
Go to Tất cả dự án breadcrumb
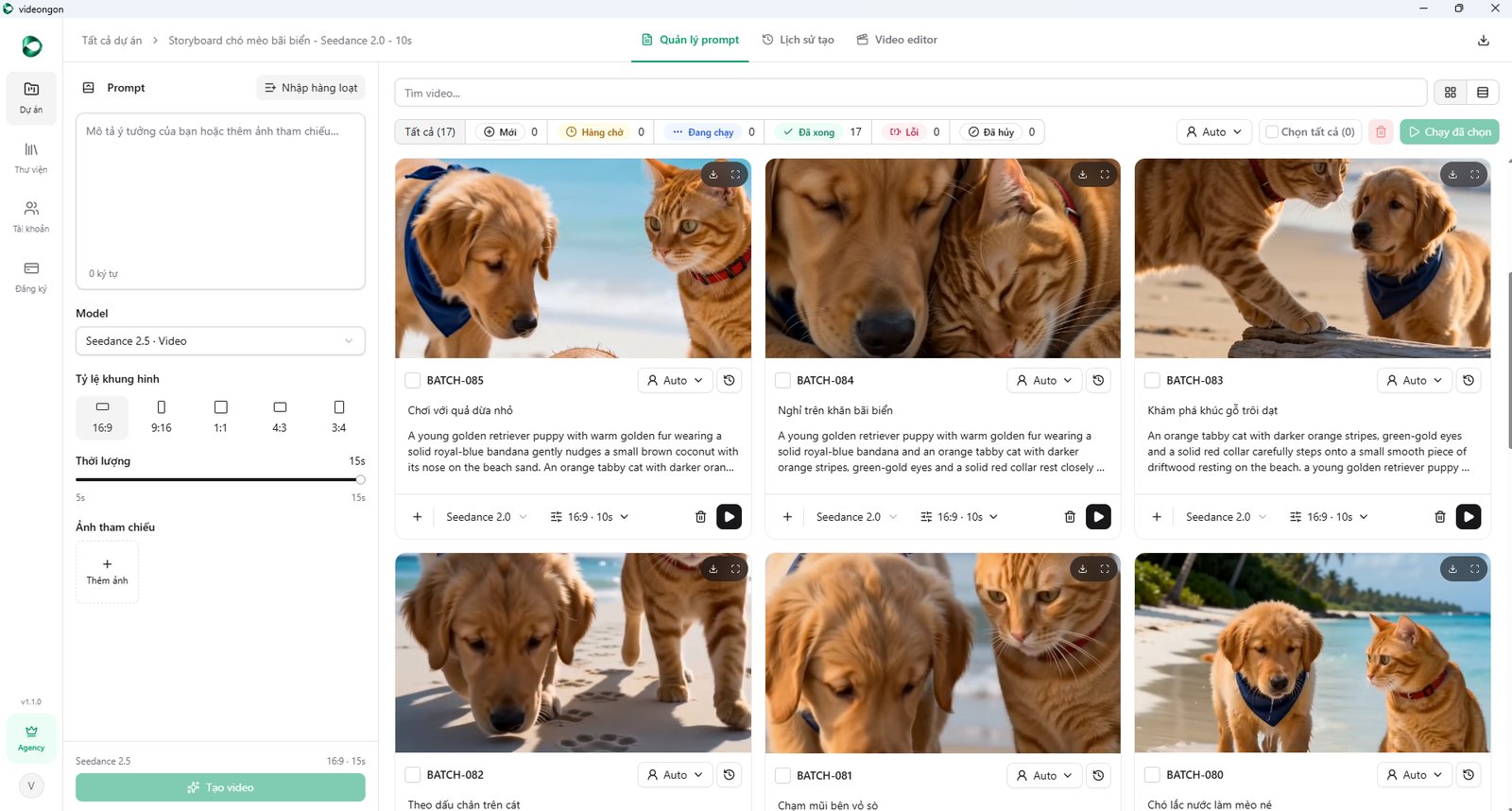[112, 41]
